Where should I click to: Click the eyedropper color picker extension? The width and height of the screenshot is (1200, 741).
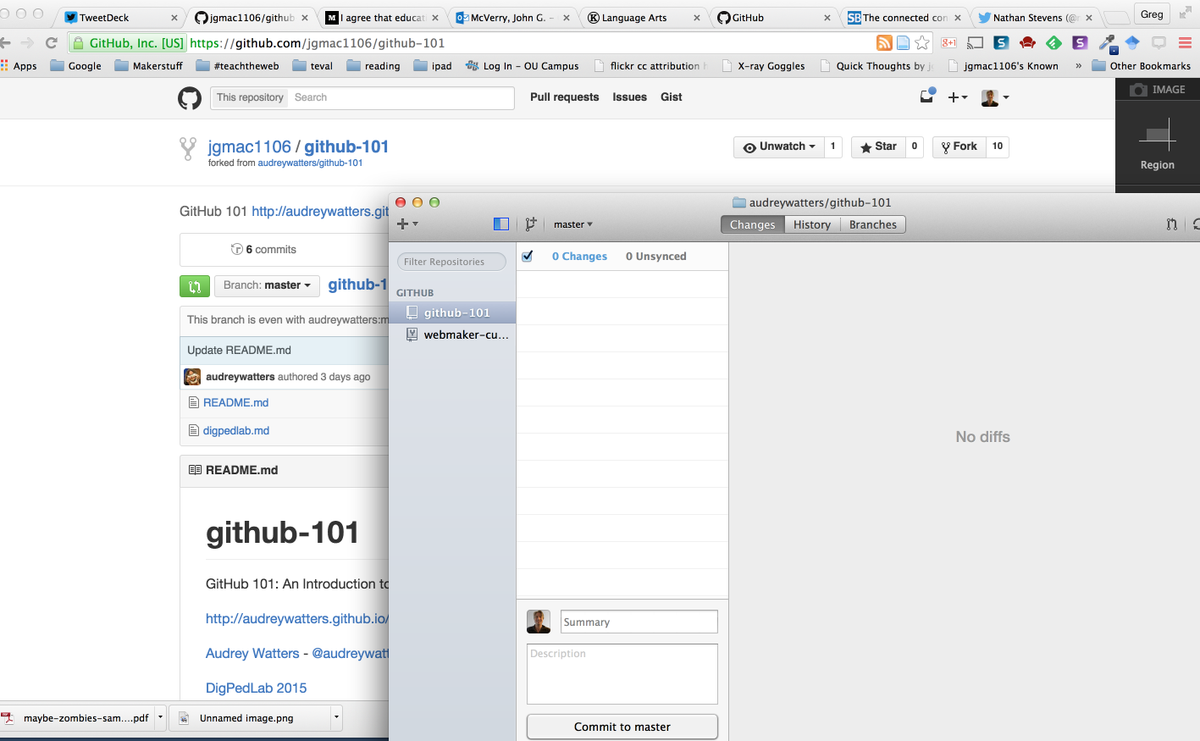click(x=1107, y=43)
